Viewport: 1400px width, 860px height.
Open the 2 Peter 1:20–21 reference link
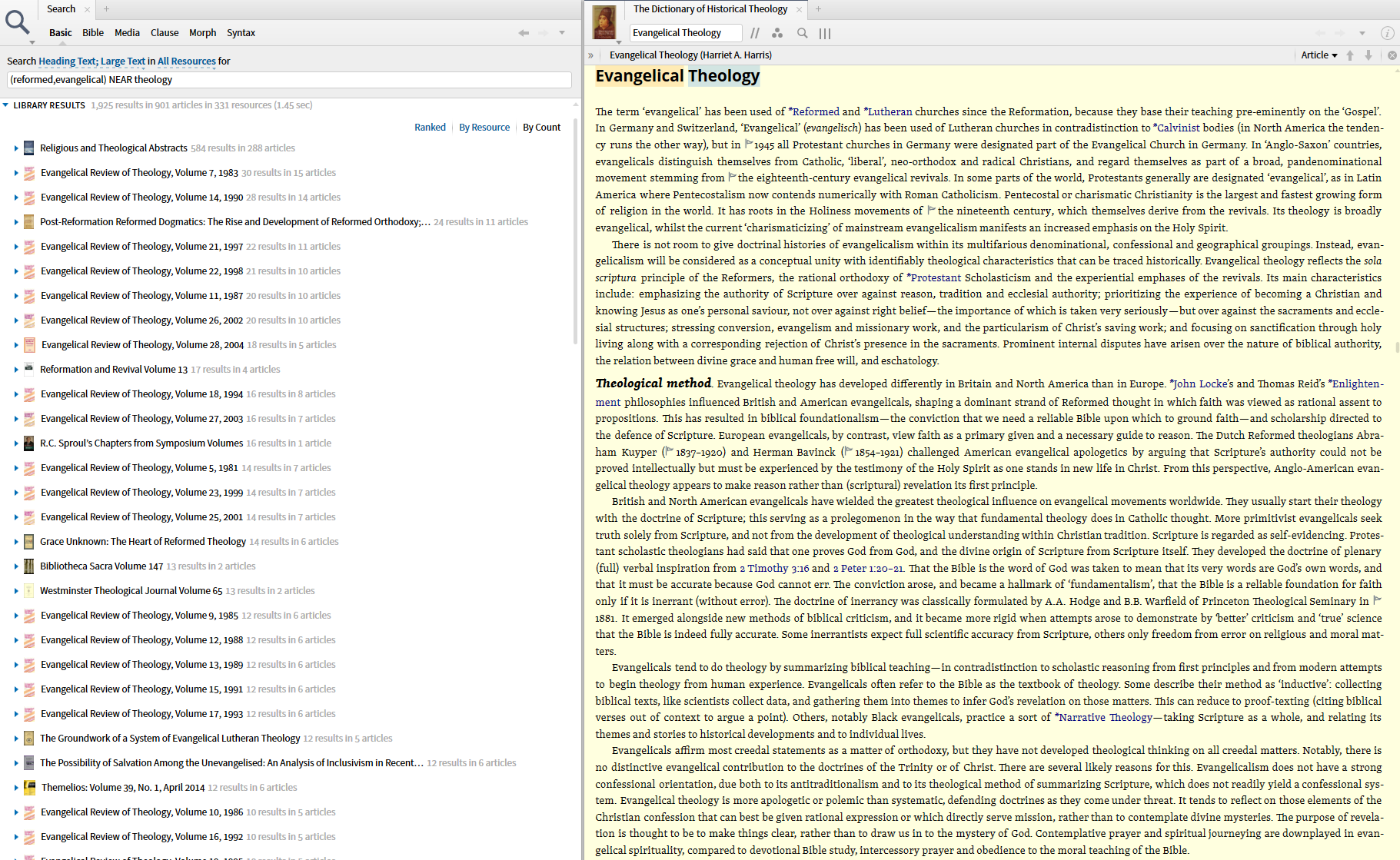(x=868, y=568)
